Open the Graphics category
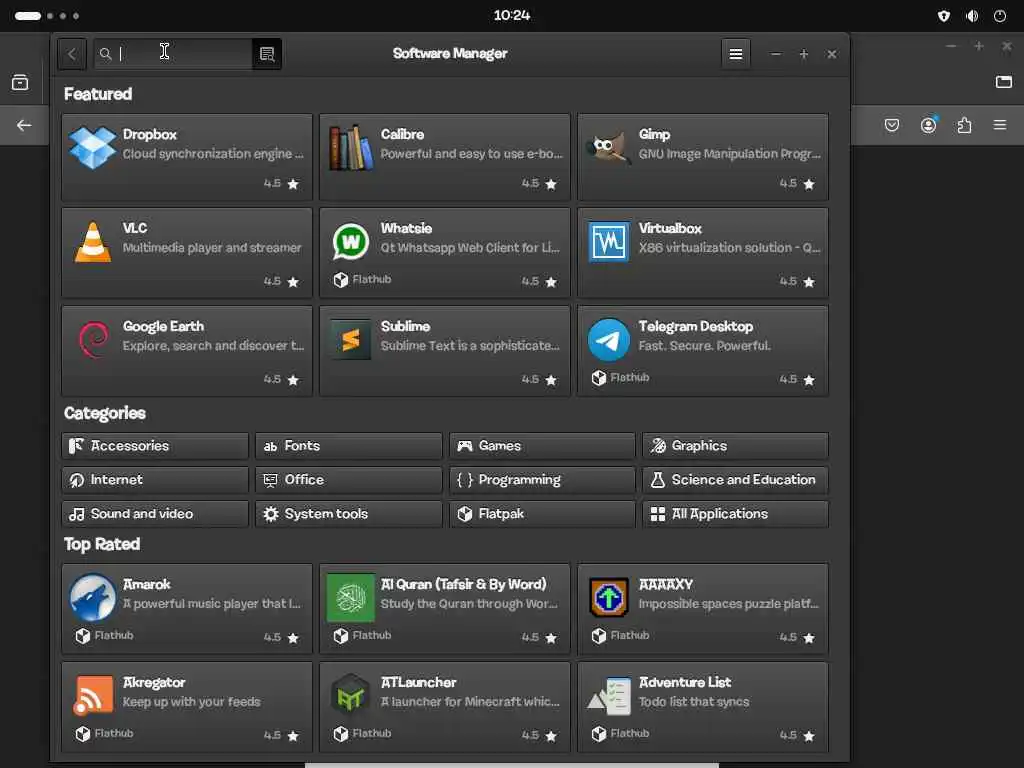The image size is (1024, 768). coord(735,446)
